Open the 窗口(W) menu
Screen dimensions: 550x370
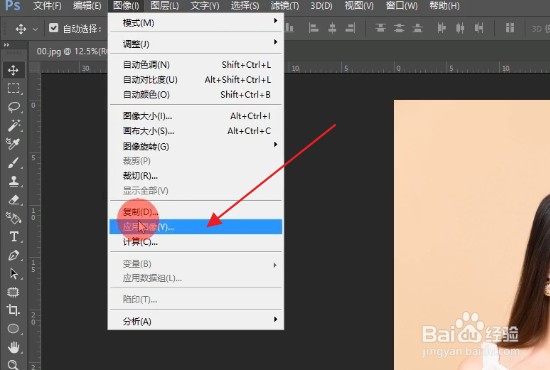(402, 6)
